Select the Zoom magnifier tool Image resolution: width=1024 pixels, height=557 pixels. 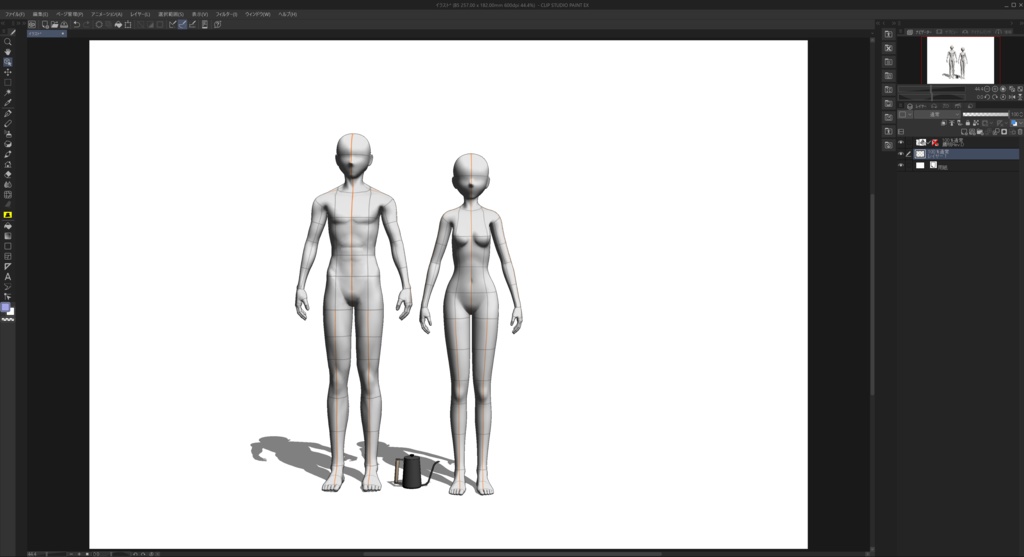[x=8, y=42]
